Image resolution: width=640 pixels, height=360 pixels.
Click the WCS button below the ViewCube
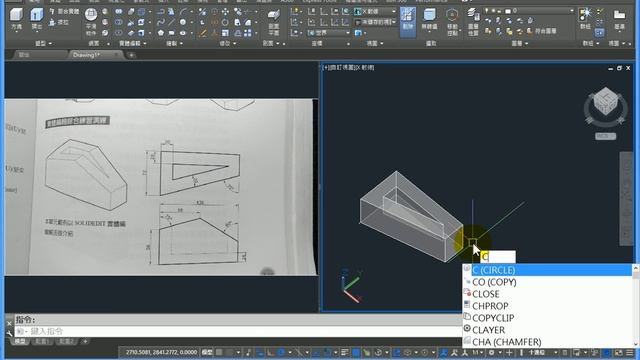tap(605, 136)
